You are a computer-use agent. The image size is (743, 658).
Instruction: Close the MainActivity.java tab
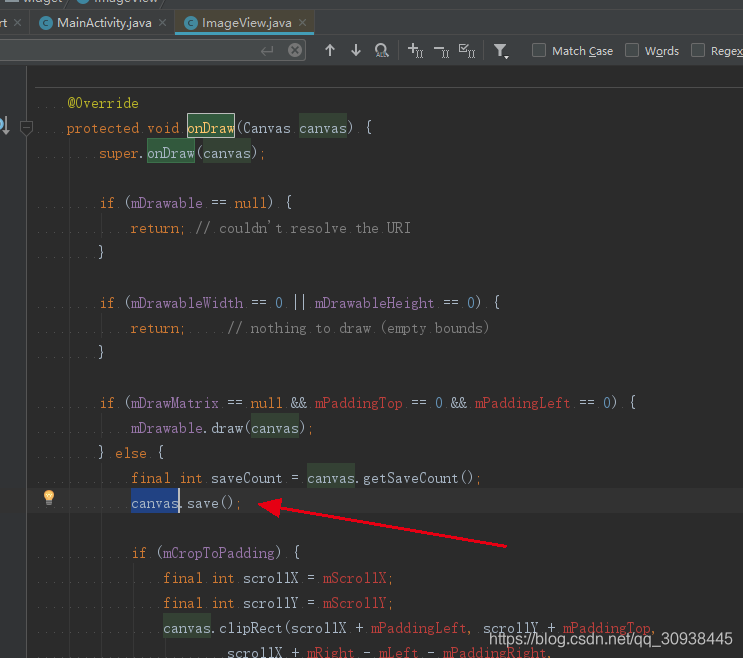pyautogui.click(x=163, y=23)
